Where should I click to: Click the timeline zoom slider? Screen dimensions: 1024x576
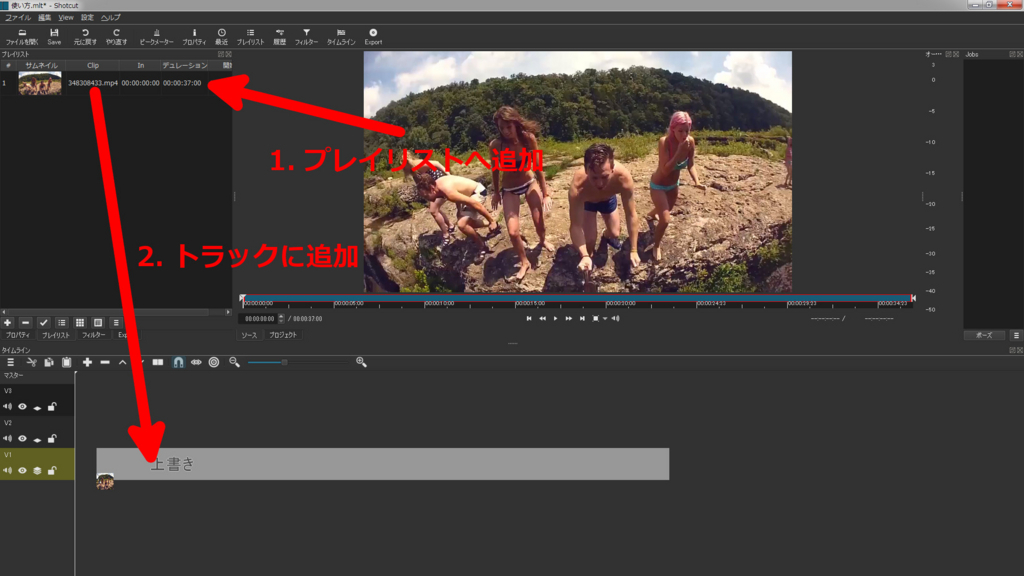point(285,361)
